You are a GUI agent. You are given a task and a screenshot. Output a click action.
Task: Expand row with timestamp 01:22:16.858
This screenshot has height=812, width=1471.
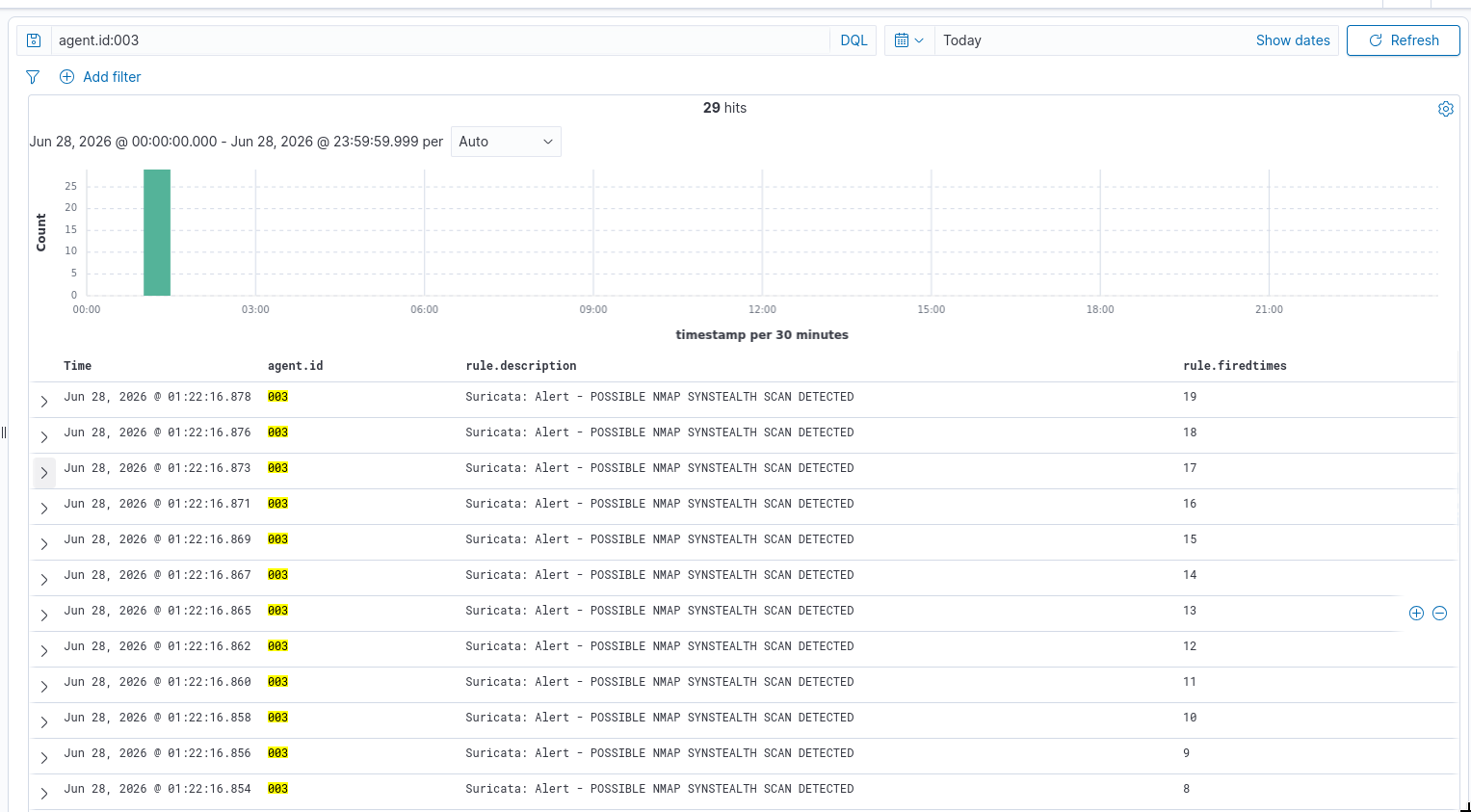(44, 722)
